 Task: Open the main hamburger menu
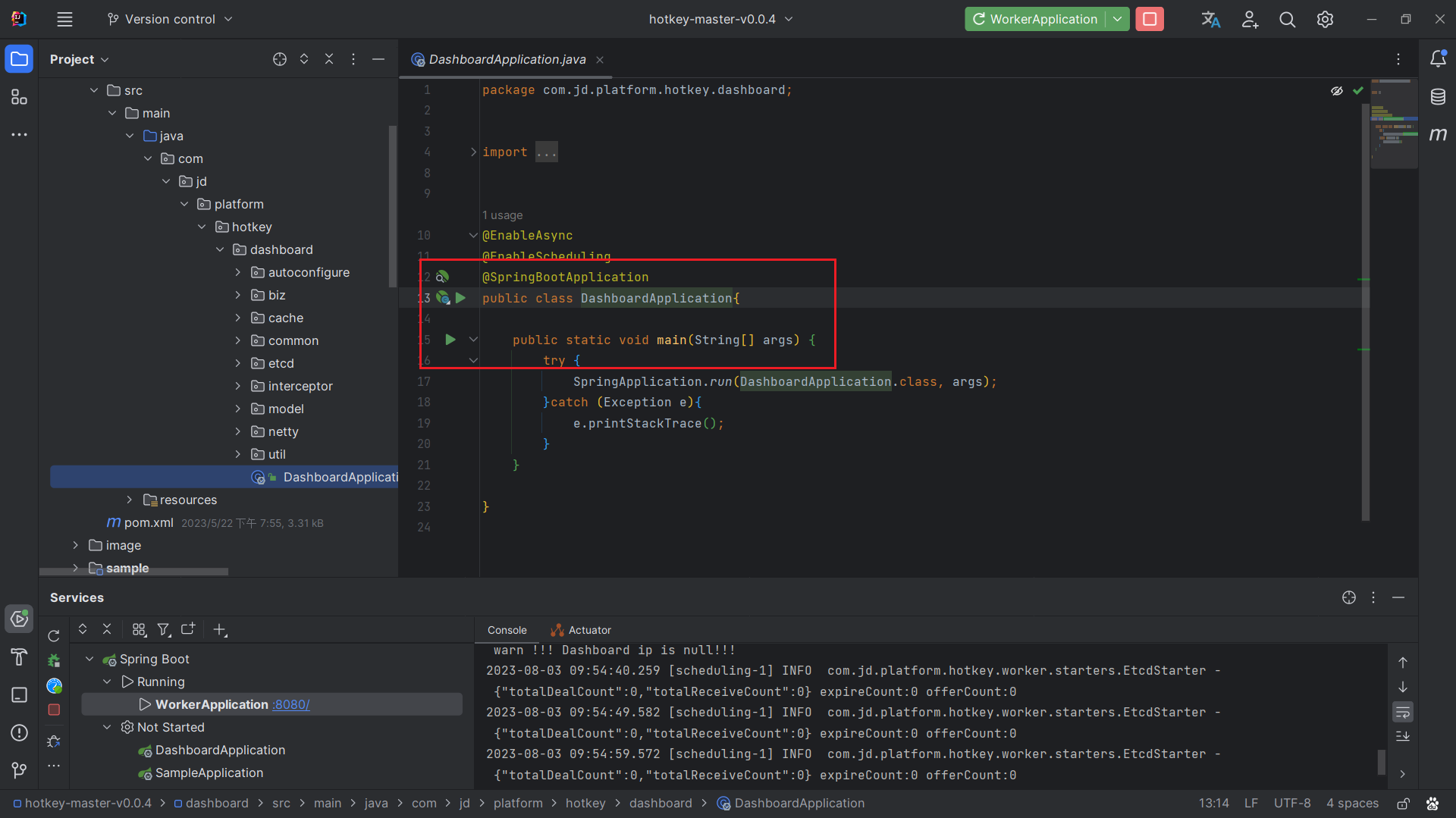(64, 19)
